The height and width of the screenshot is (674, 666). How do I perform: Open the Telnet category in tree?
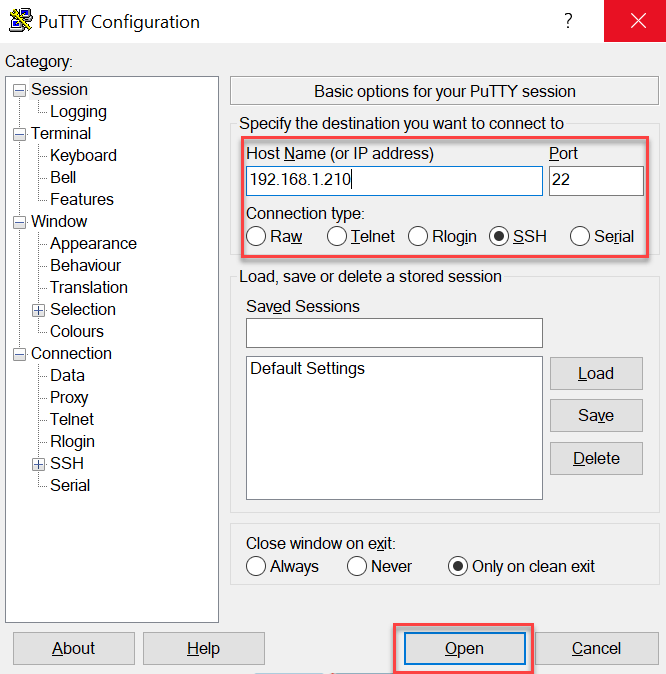(x=72, y=420)
